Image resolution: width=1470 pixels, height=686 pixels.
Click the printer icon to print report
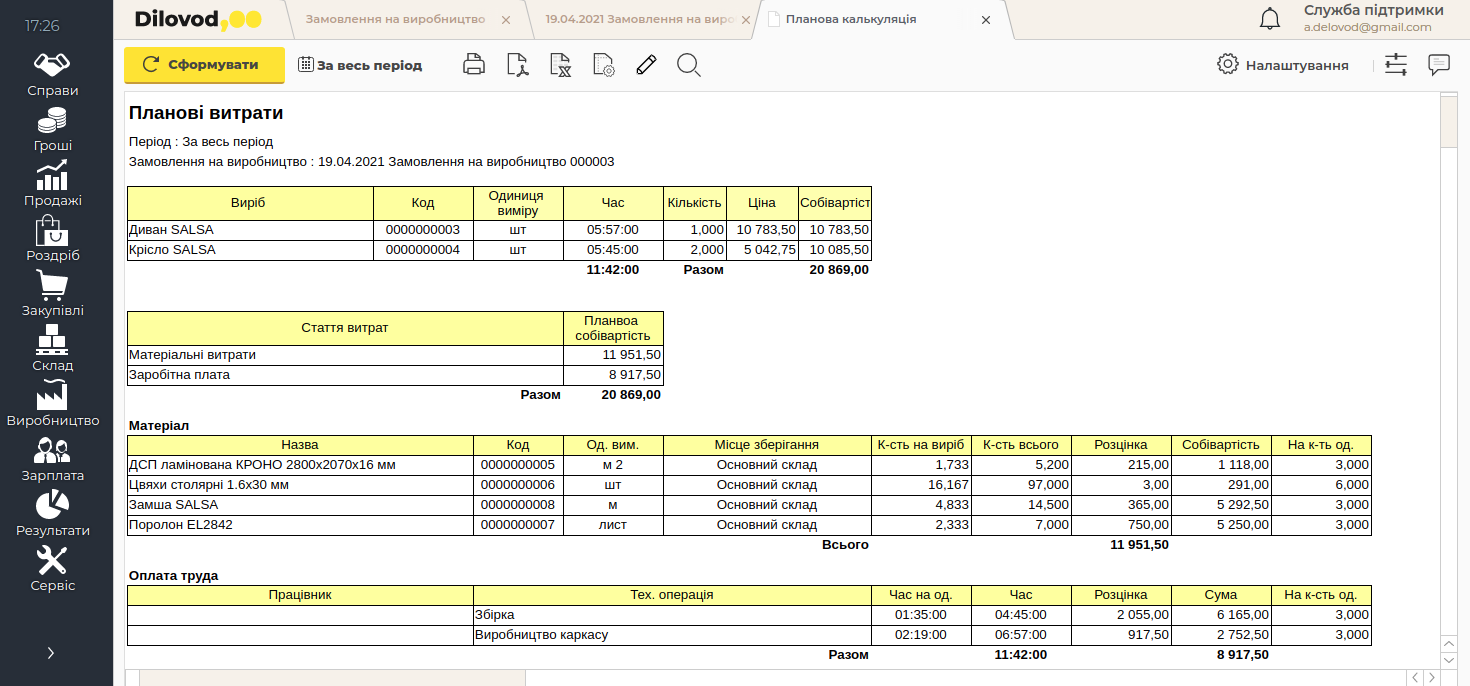click(474, 65)
